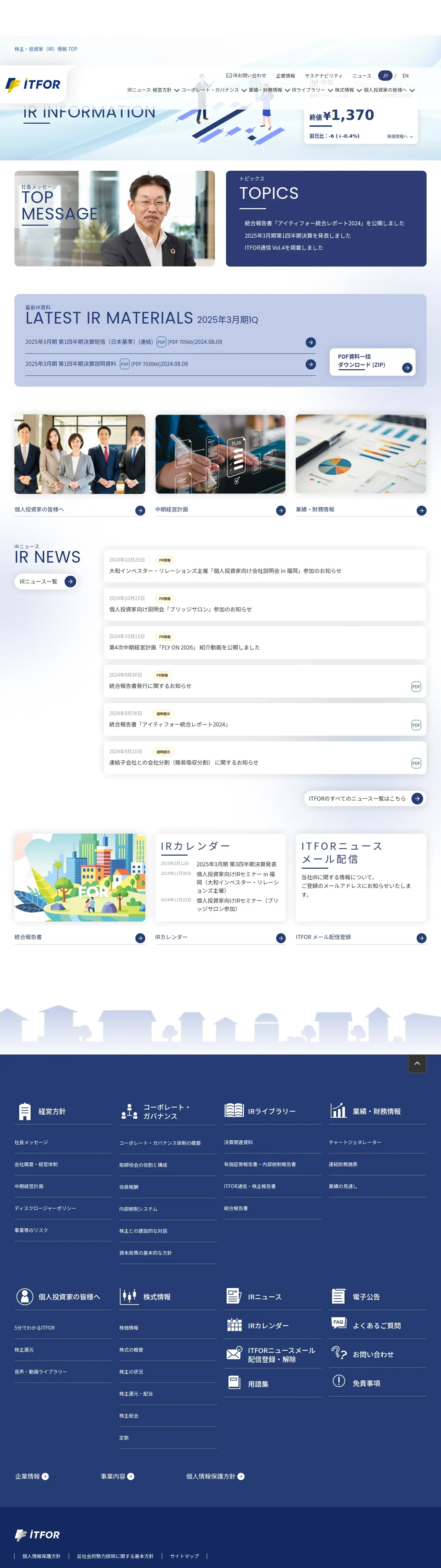Open footer link 株主還元・配当

pyautogui.click(x=136, y=1394)
